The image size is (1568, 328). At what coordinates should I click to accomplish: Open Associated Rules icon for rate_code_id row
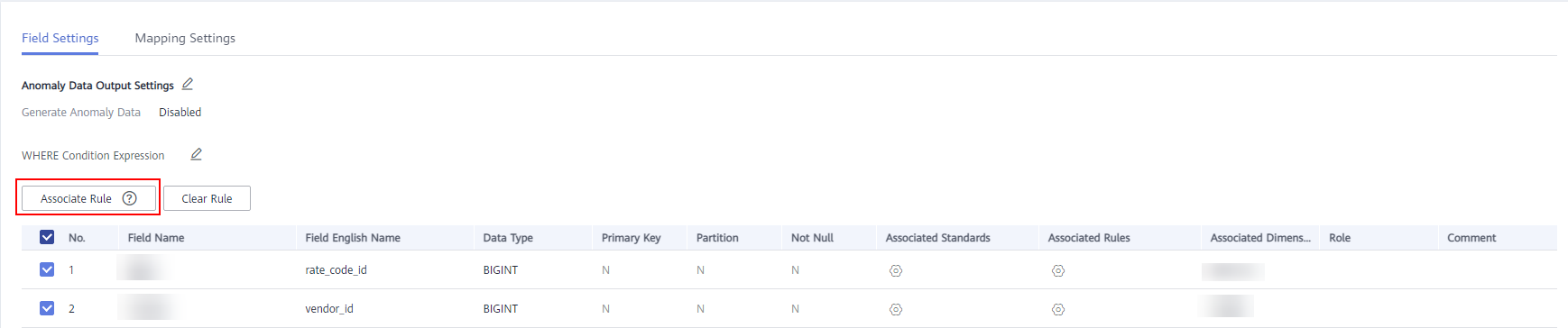click(1058, 270)
